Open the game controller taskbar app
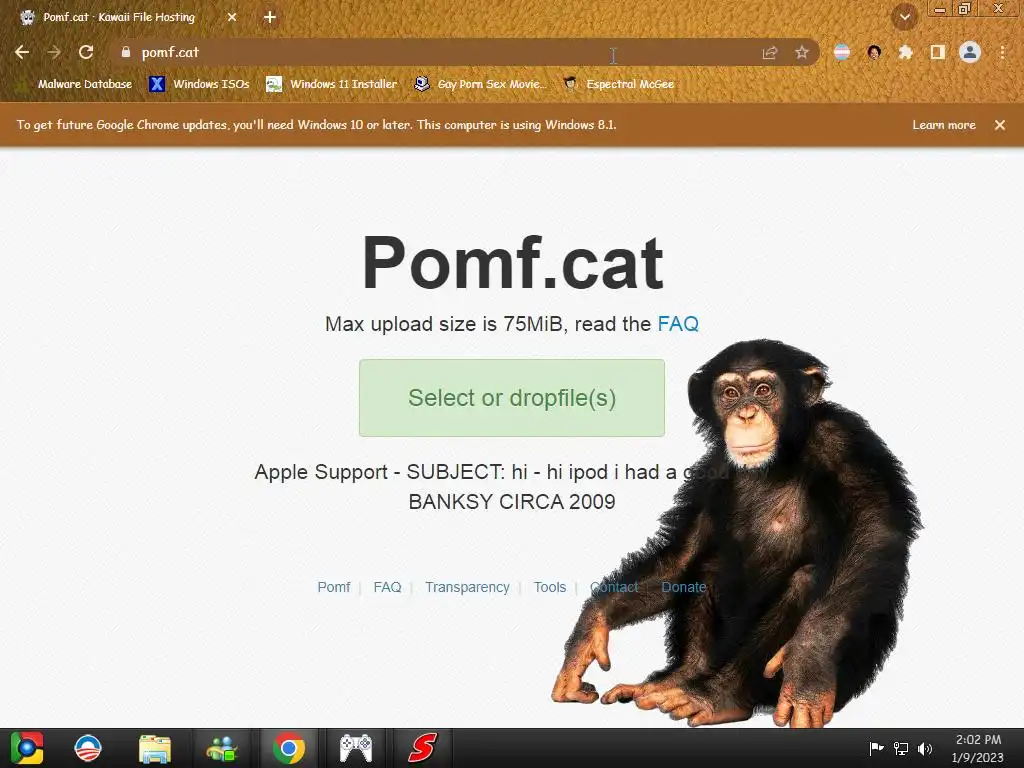Screen dimensions: 1024x768 click(356, 748)
